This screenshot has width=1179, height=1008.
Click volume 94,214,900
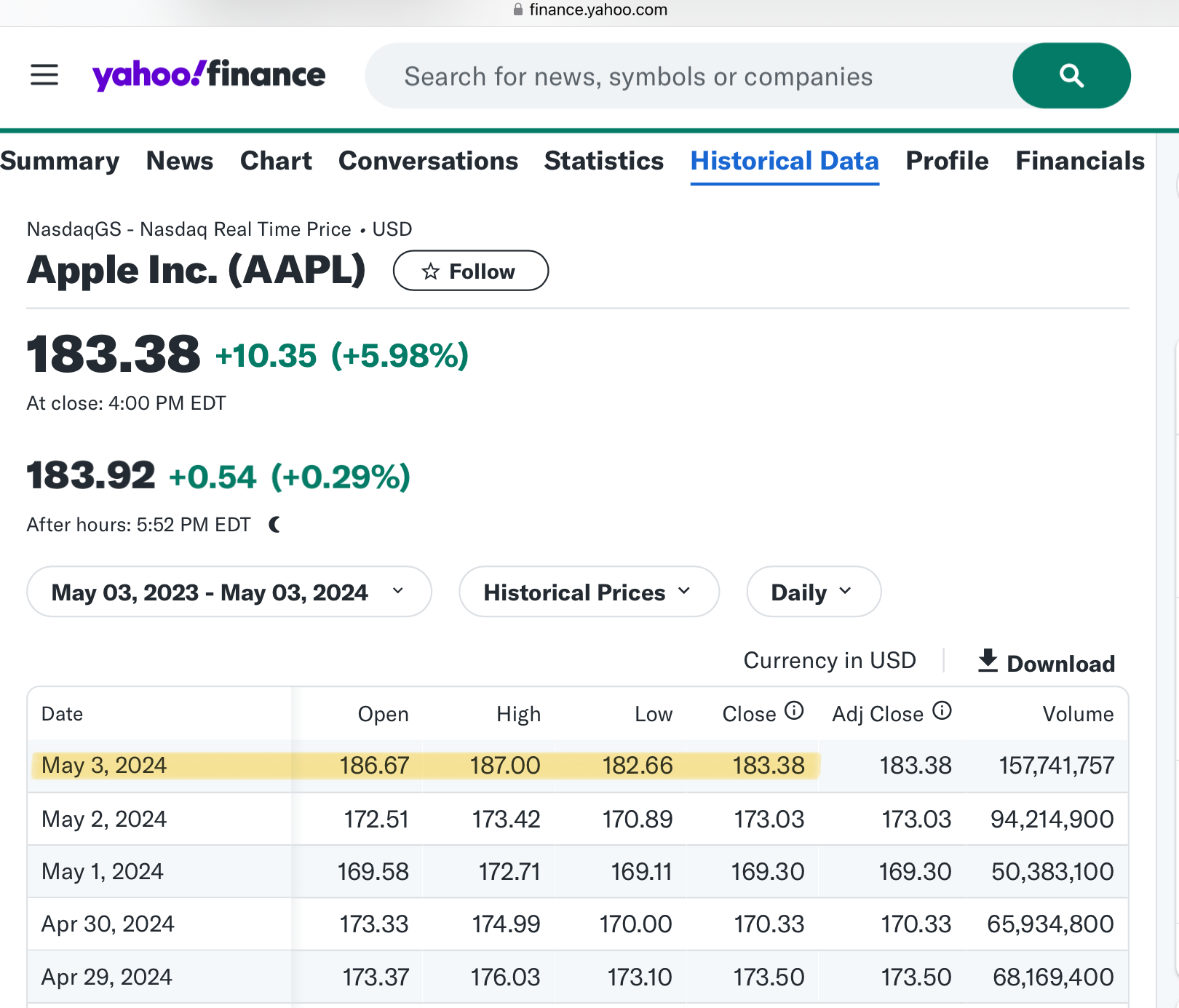[x=1052, y=819]
